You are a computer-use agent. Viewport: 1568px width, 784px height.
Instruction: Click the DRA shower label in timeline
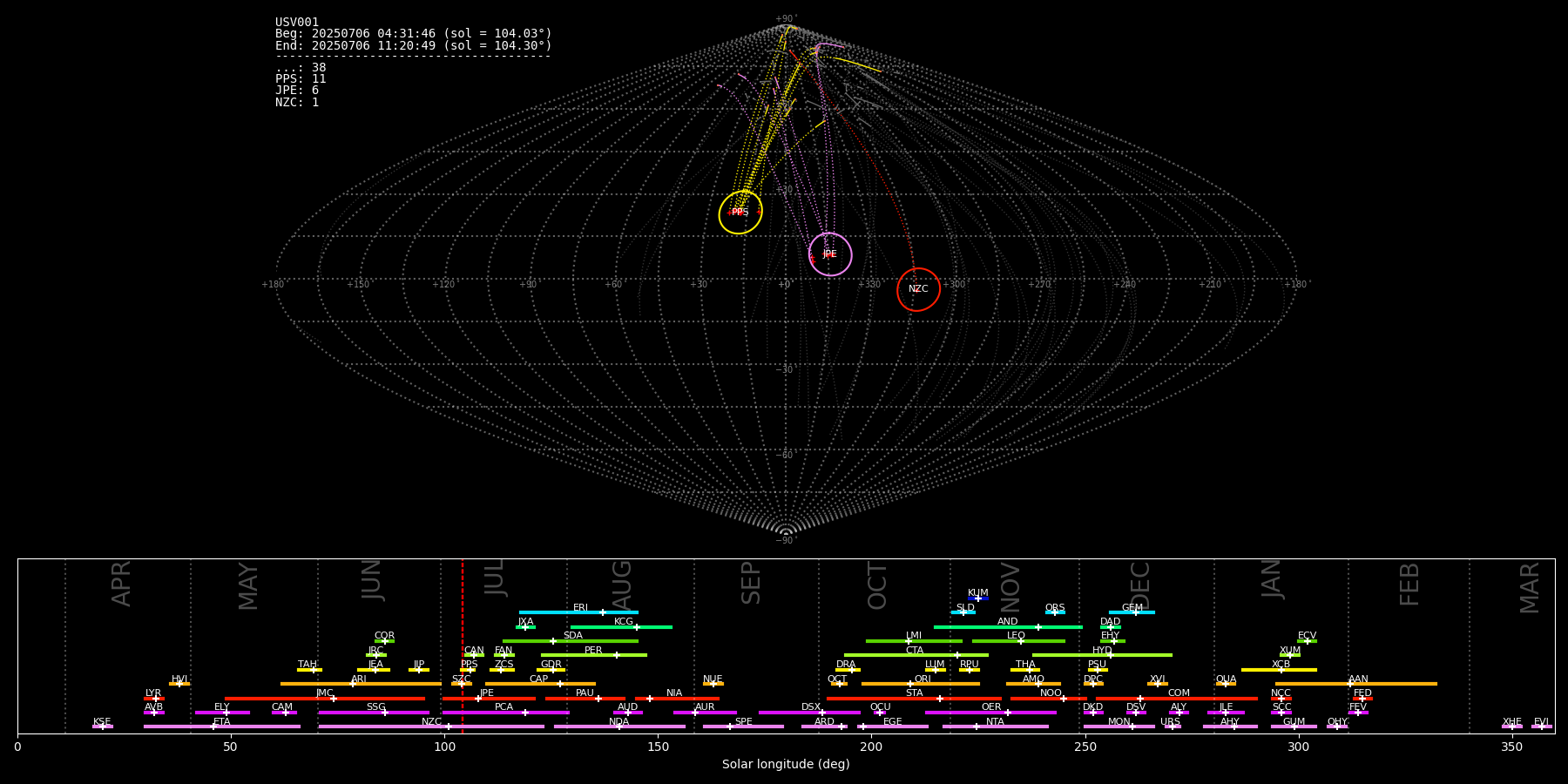coord(846,664)
